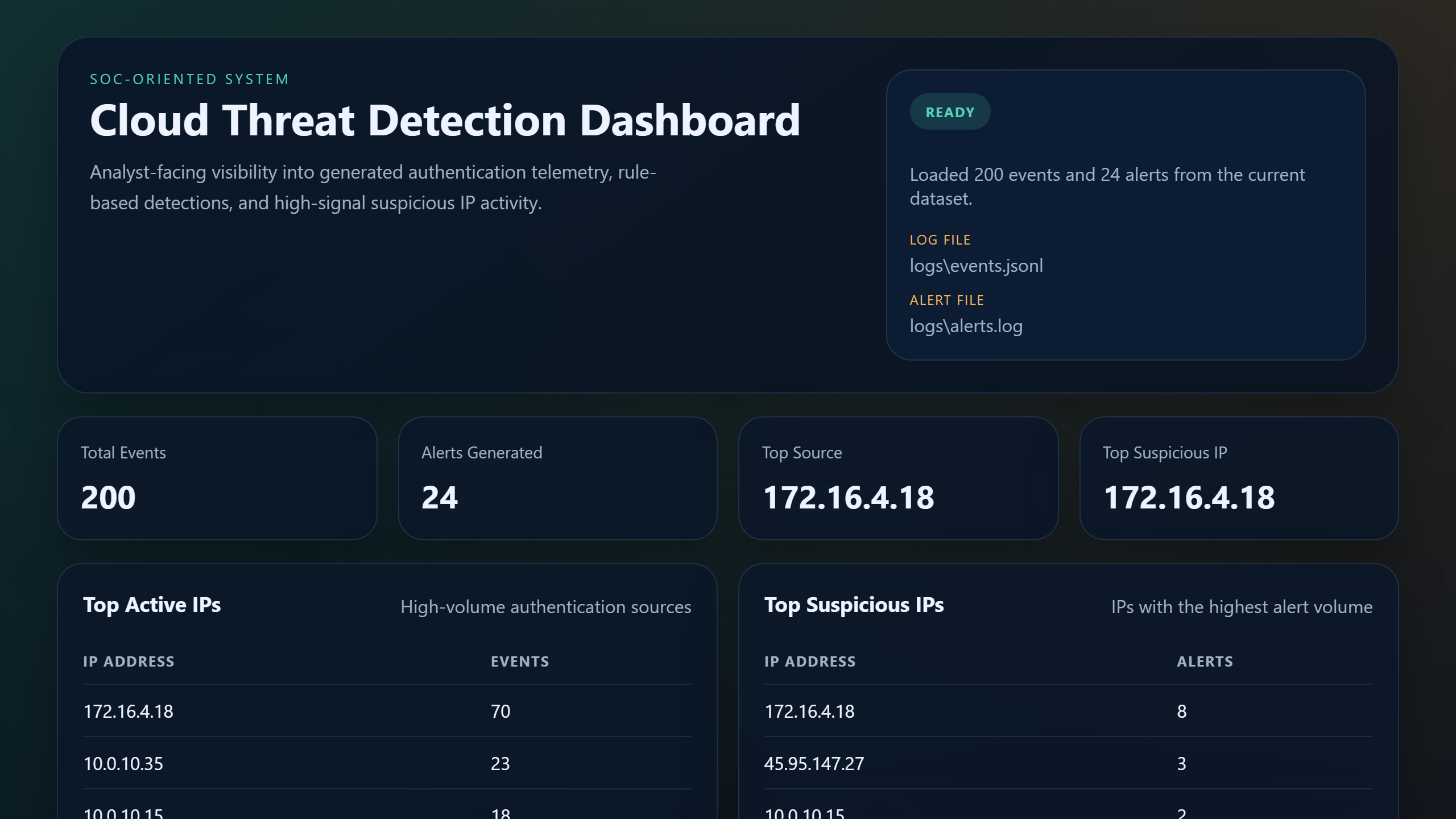This screenshot has height=819, width=1456.
Task: Select the dataset status message text
Action: (x=1107, y=187)
